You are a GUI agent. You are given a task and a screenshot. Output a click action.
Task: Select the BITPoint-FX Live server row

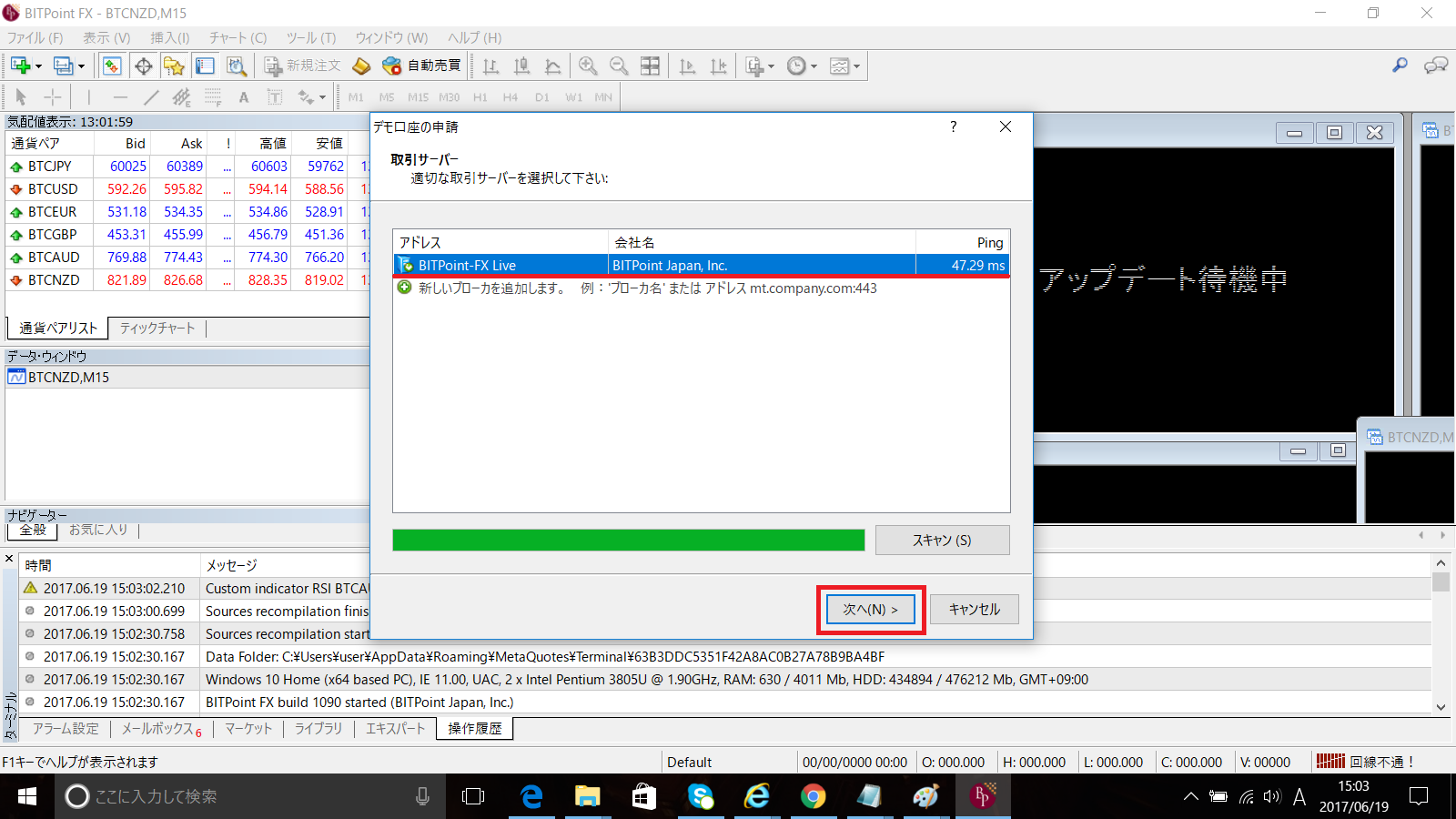(x=701, y=266)
